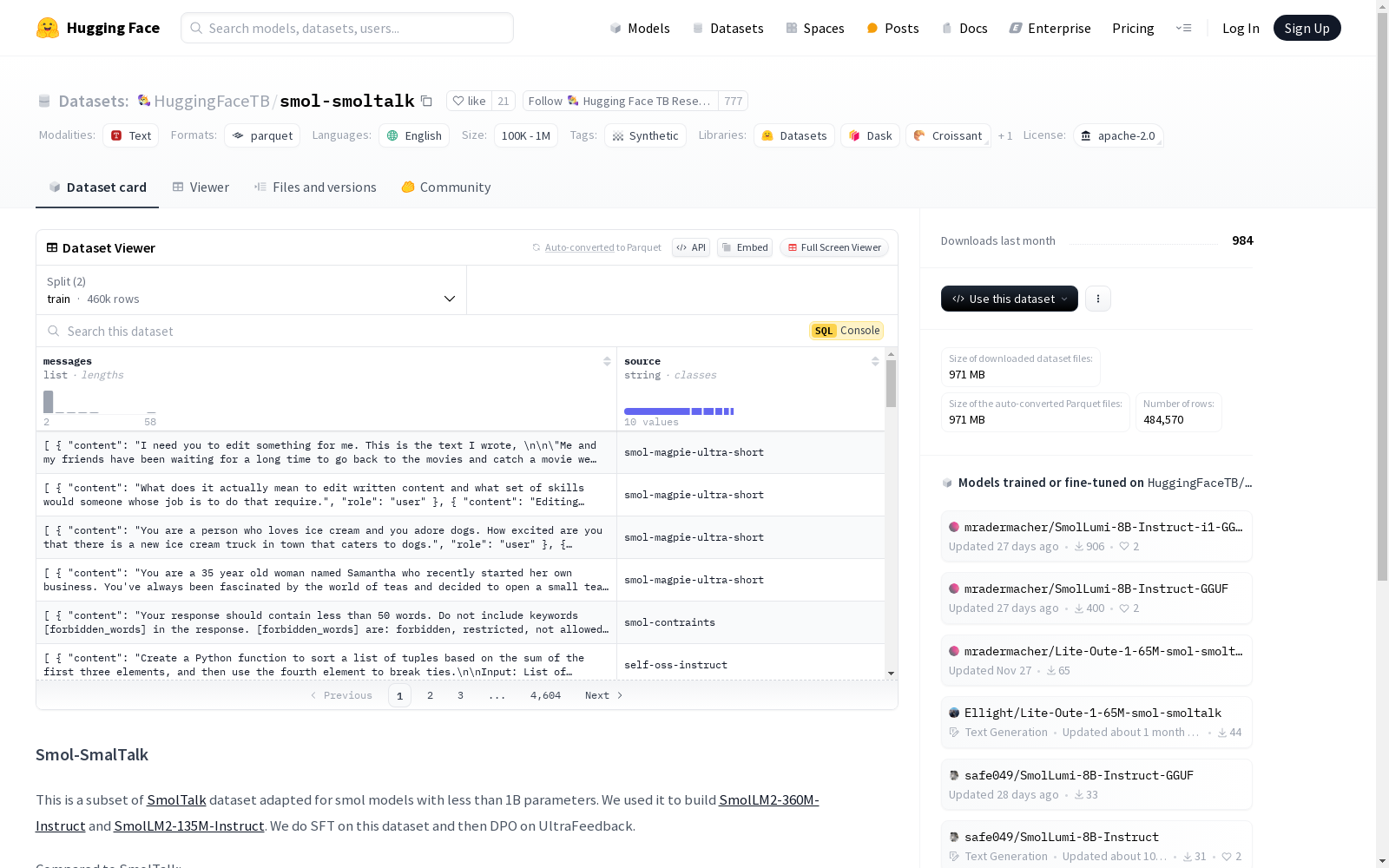
Task: Open the navigation hamburger menu icon
Action: [1183, 28]
